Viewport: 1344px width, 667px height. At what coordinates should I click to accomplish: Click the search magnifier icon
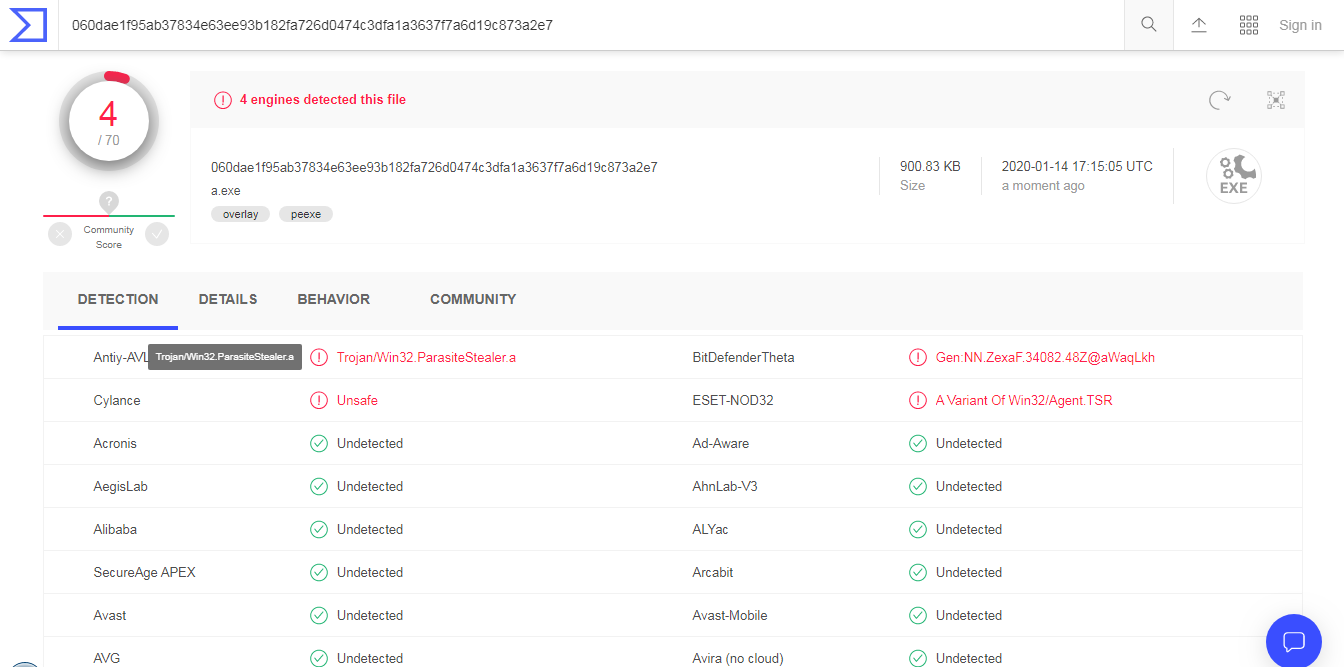click(1149, 25)
